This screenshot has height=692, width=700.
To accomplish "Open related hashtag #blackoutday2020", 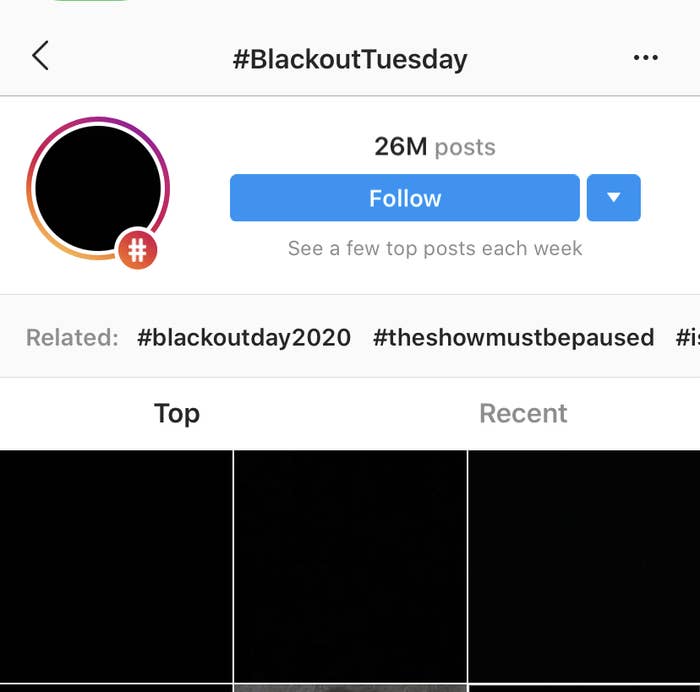I will [x=244, y=337].
